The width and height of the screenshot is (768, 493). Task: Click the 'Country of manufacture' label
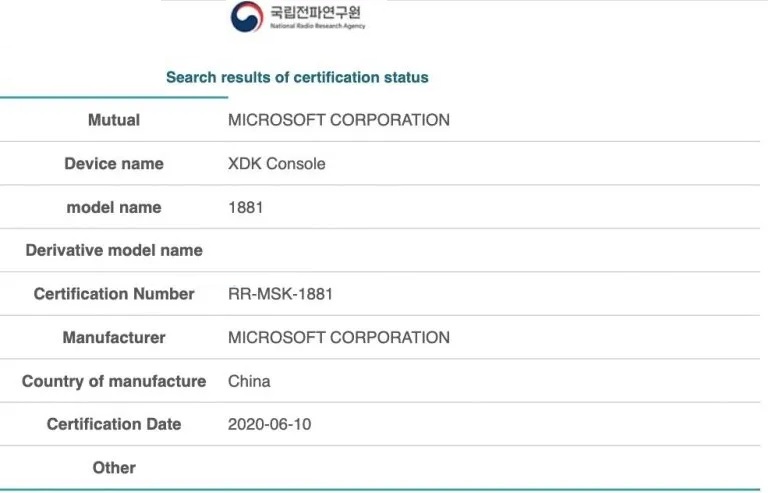[114, 381]
